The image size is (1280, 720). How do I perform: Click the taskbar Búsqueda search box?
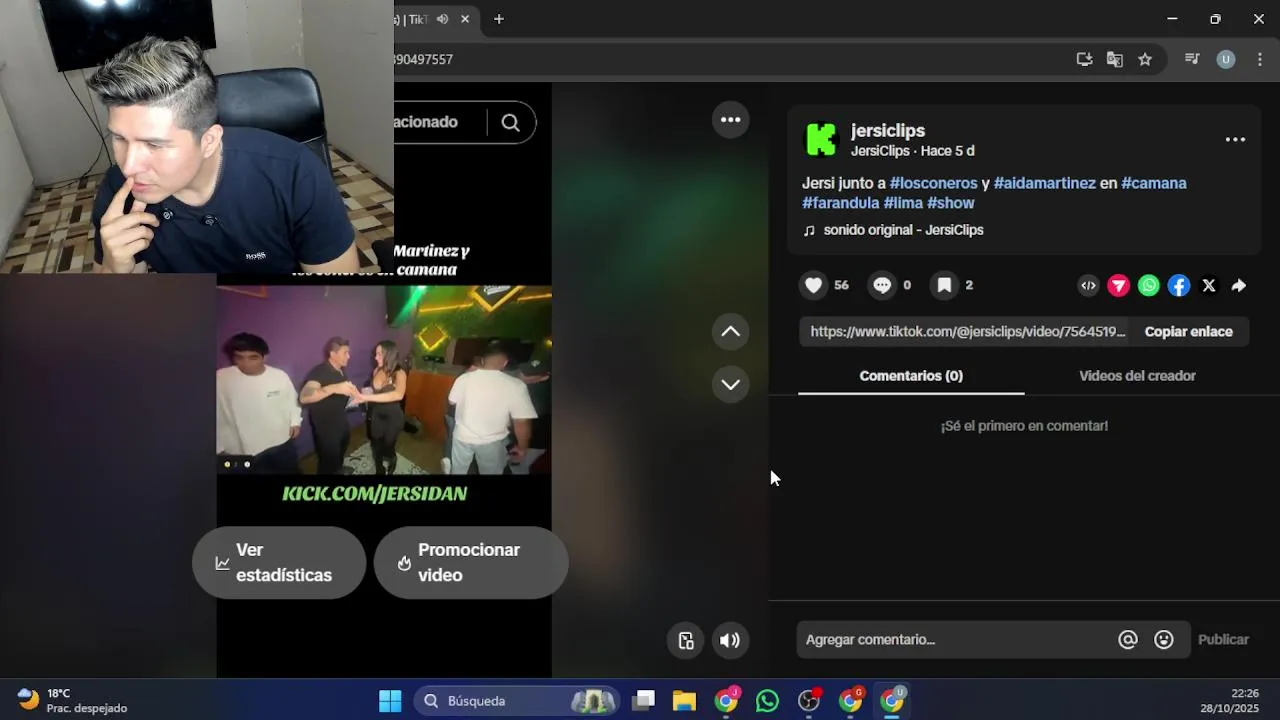coord(518,701)
